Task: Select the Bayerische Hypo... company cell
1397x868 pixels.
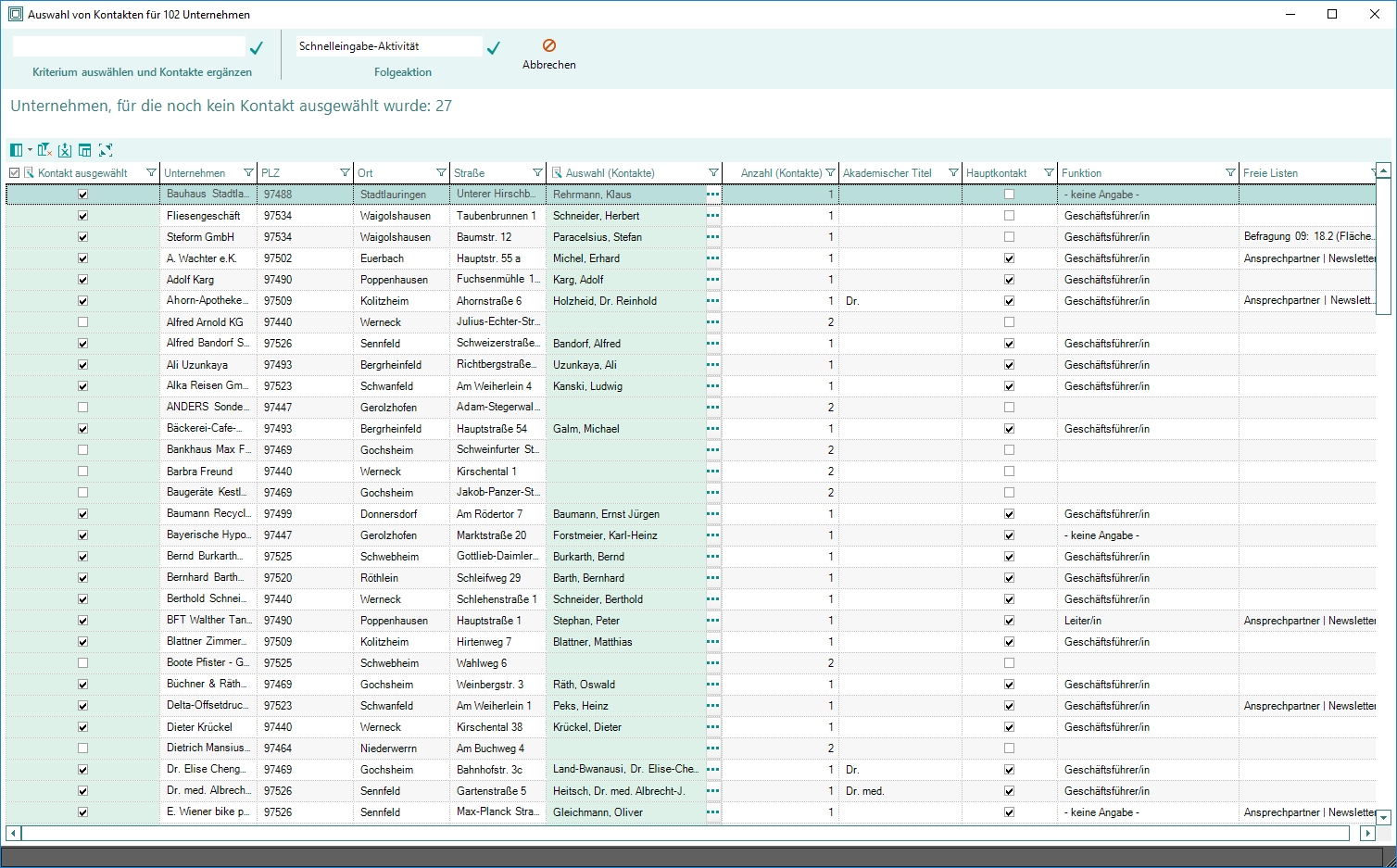Action: 208,535
